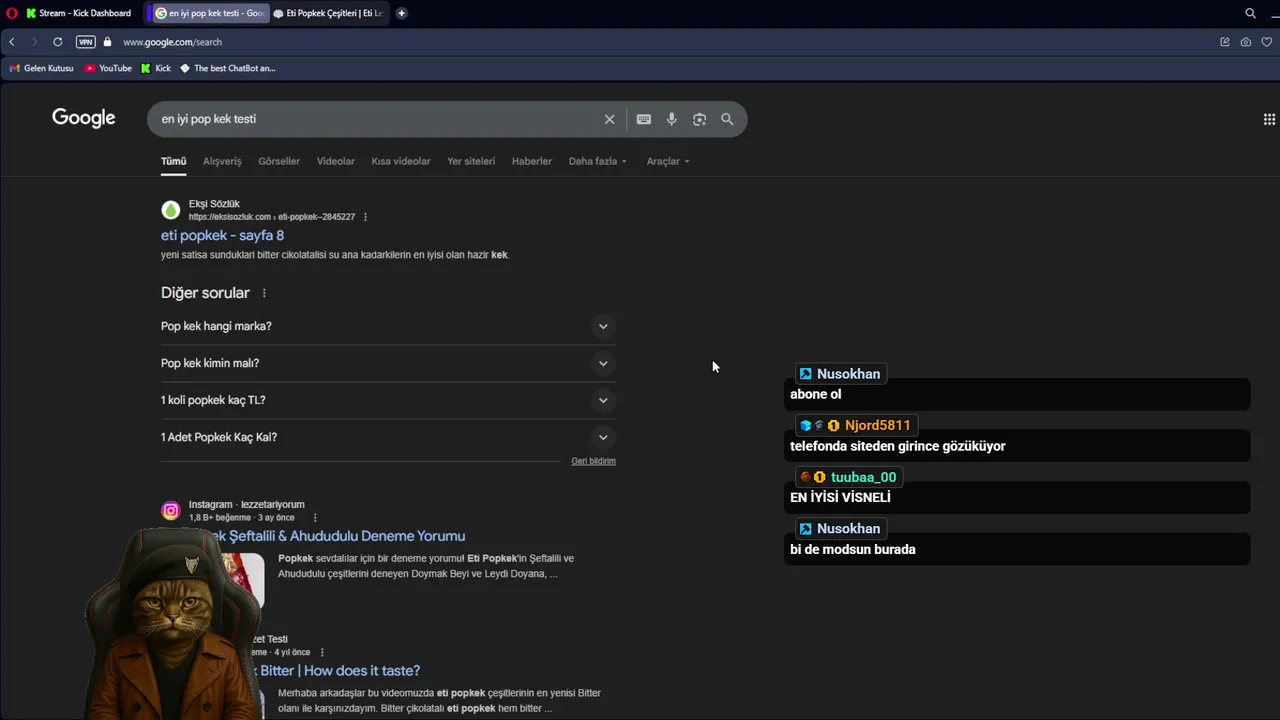
Task: Open the 'Bitter | How does it taste?' result
Action: pyautogui.click(x=340, y=670)
